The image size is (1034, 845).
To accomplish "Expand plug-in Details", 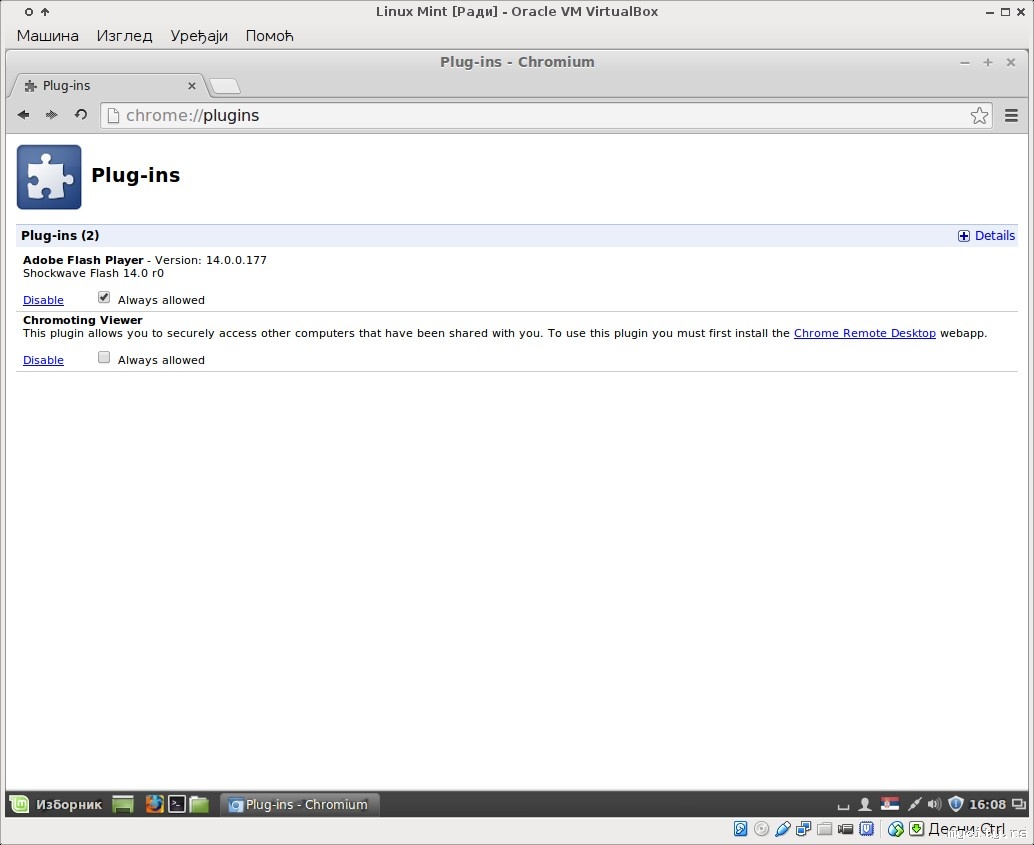I will tap(994, 235).
